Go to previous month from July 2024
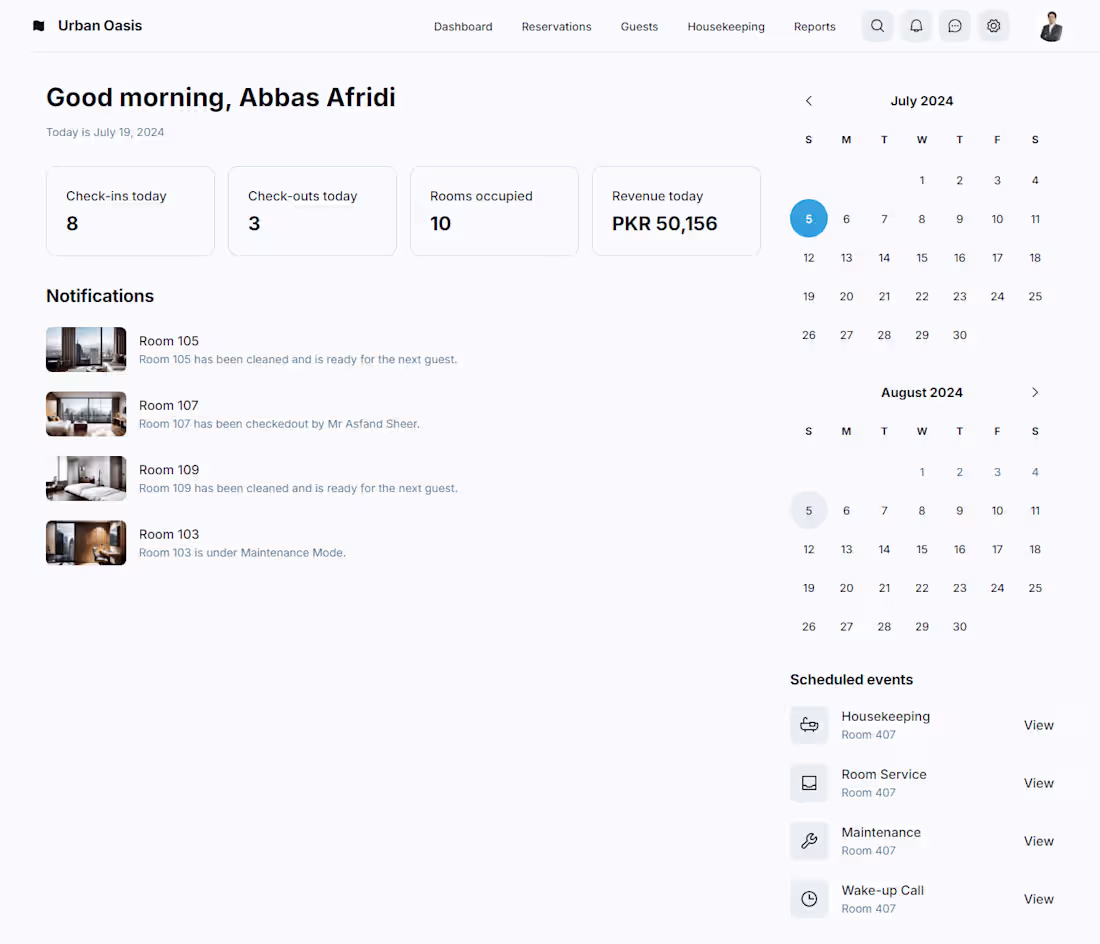The height and width of the screenshot is (944, 1100). click(x=809, y=101)
